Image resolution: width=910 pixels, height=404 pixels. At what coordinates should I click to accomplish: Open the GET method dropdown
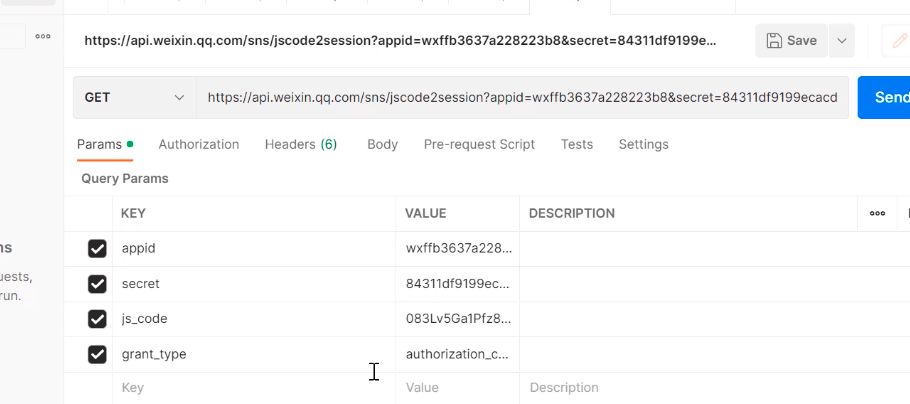[134, 97]
